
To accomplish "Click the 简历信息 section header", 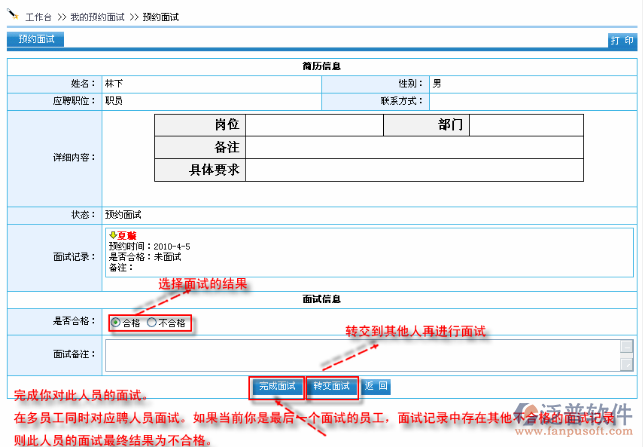I will tap(322, 66).
